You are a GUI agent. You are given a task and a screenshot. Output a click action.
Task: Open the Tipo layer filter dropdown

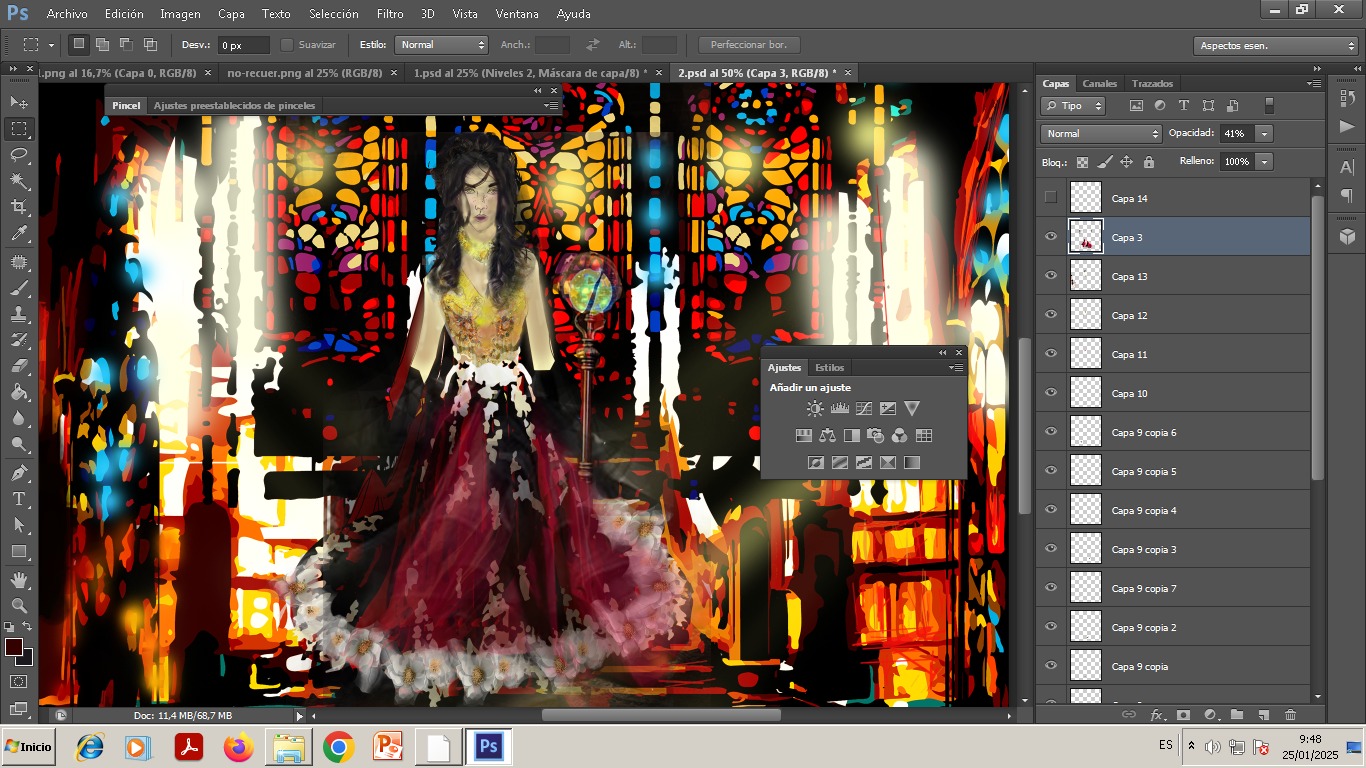(1073, 105)
